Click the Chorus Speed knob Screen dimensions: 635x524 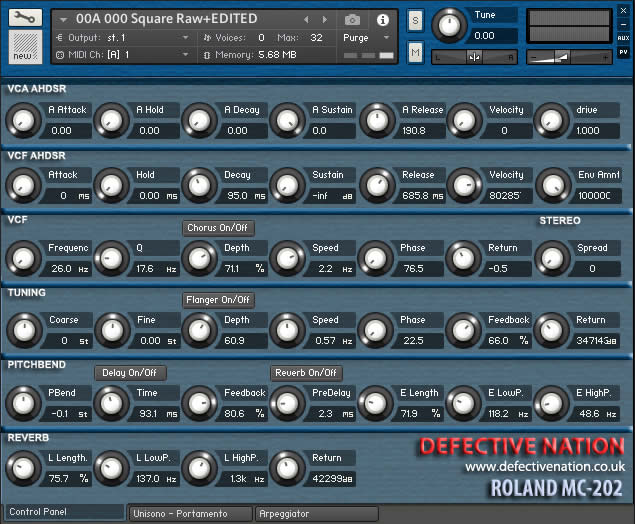coord(288,258)
